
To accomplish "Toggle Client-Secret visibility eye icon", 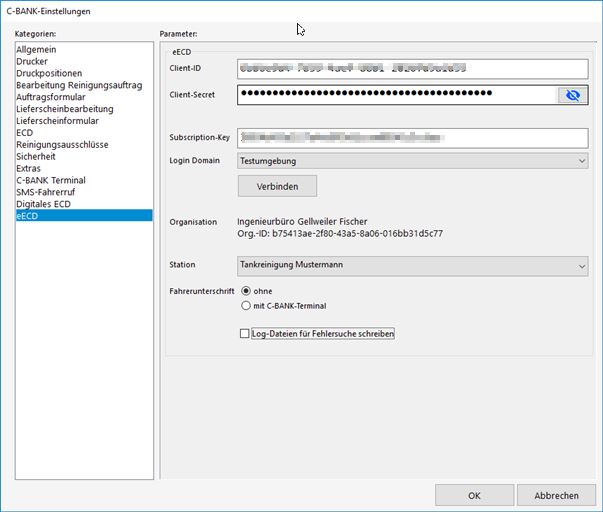I will pos(573,95).
